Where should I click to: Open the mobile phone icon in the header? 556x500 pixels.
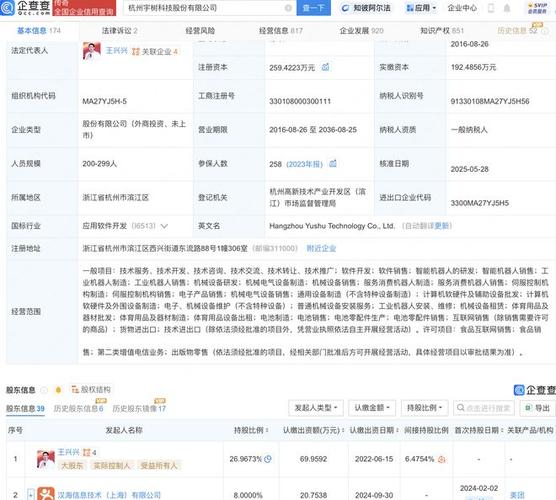(x=491, y=8)
